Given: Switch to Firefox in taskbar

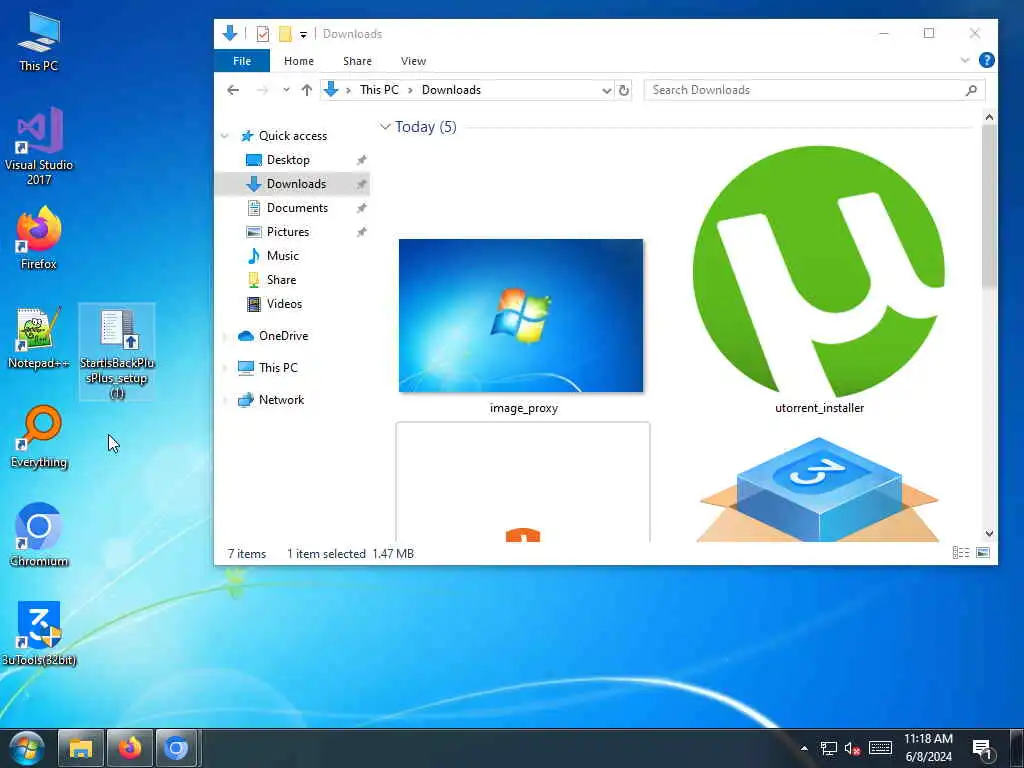Looking at the screenshot, I should pyautogui.click(x=129, y=748).
